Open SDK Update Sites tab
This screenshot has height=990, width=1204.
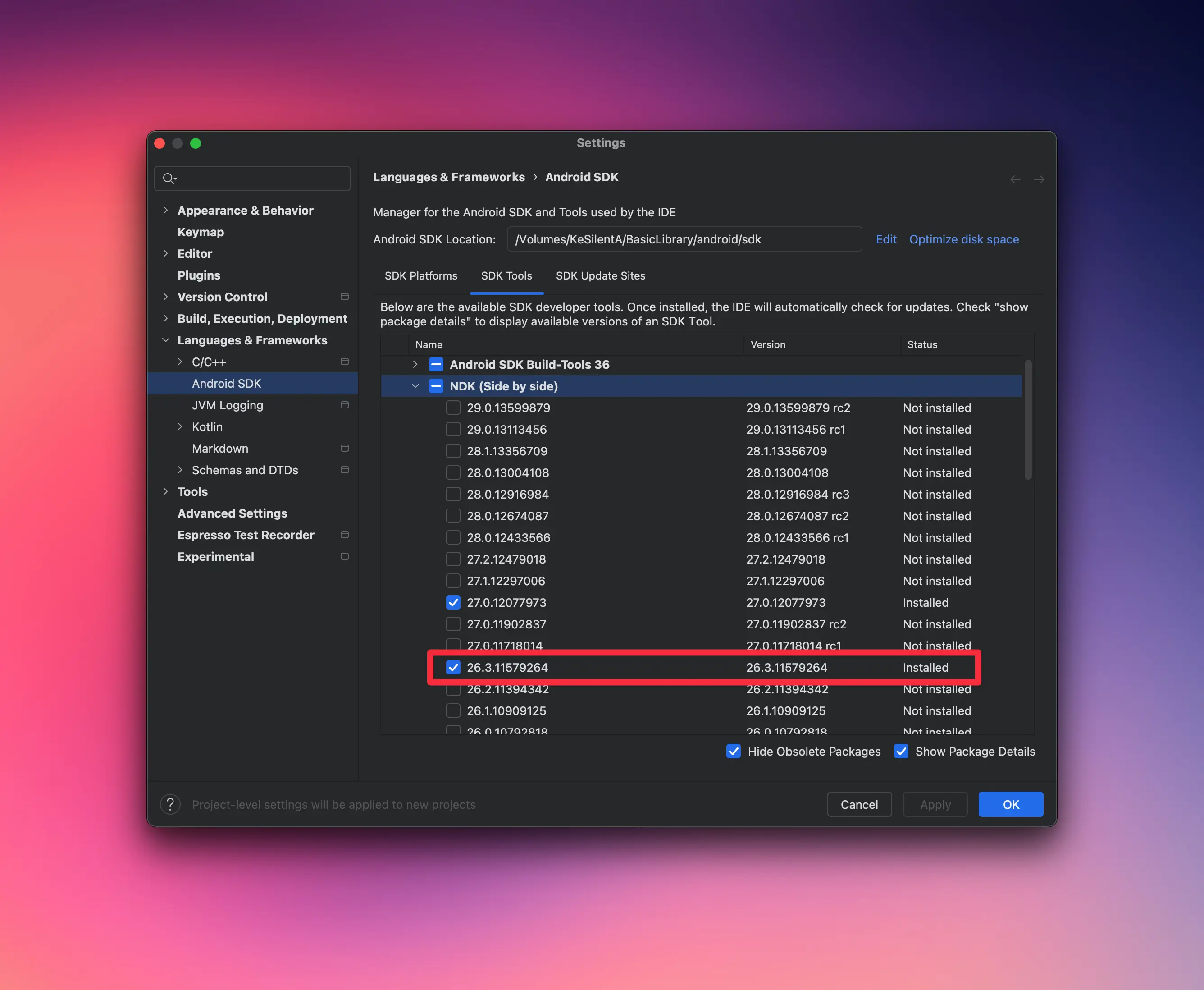[600, 275]
